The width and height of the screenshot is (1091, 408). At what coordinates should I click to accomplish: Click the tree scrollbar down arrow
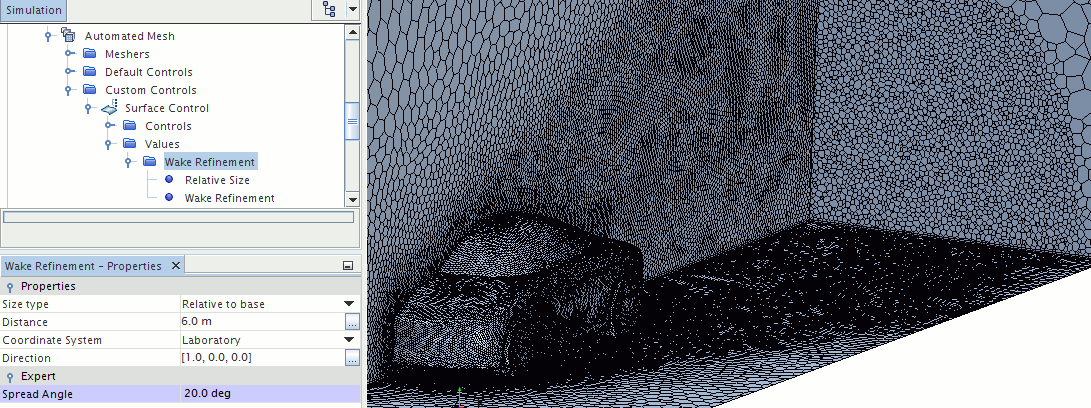[x=352, y=199]
